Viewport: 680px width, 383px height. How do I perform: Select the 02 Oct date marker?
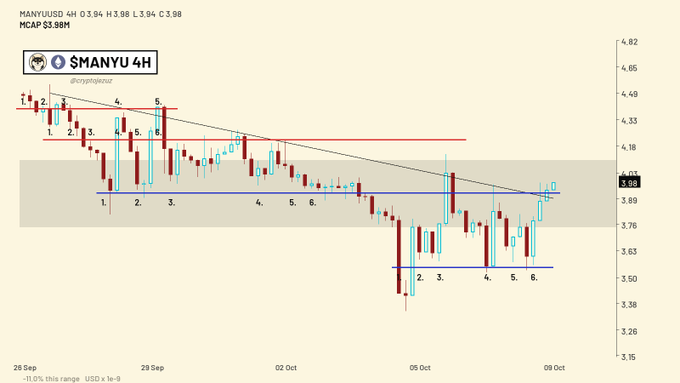tap(286, 368)
